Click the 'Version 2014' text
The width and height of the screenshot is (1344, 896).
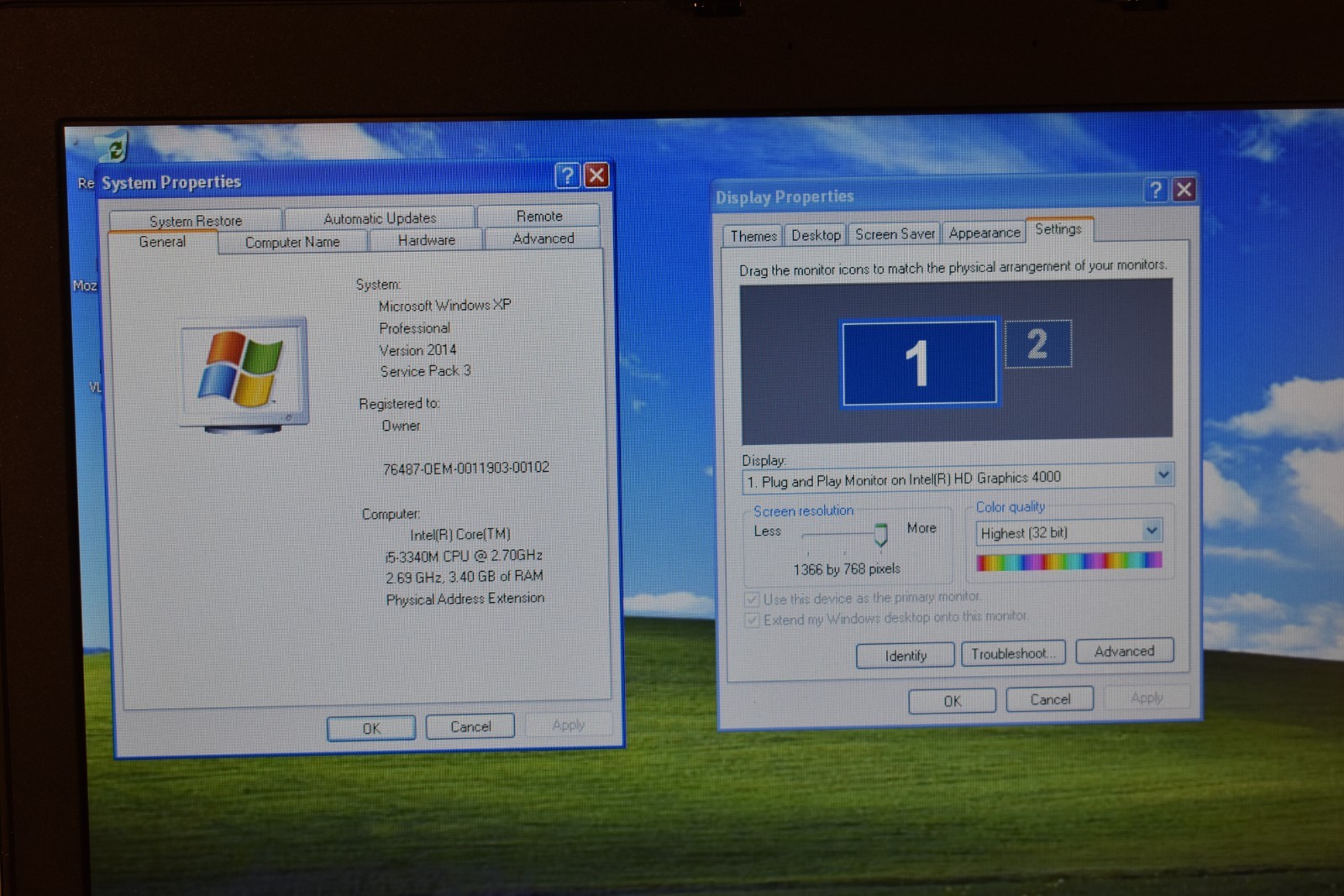417,350
